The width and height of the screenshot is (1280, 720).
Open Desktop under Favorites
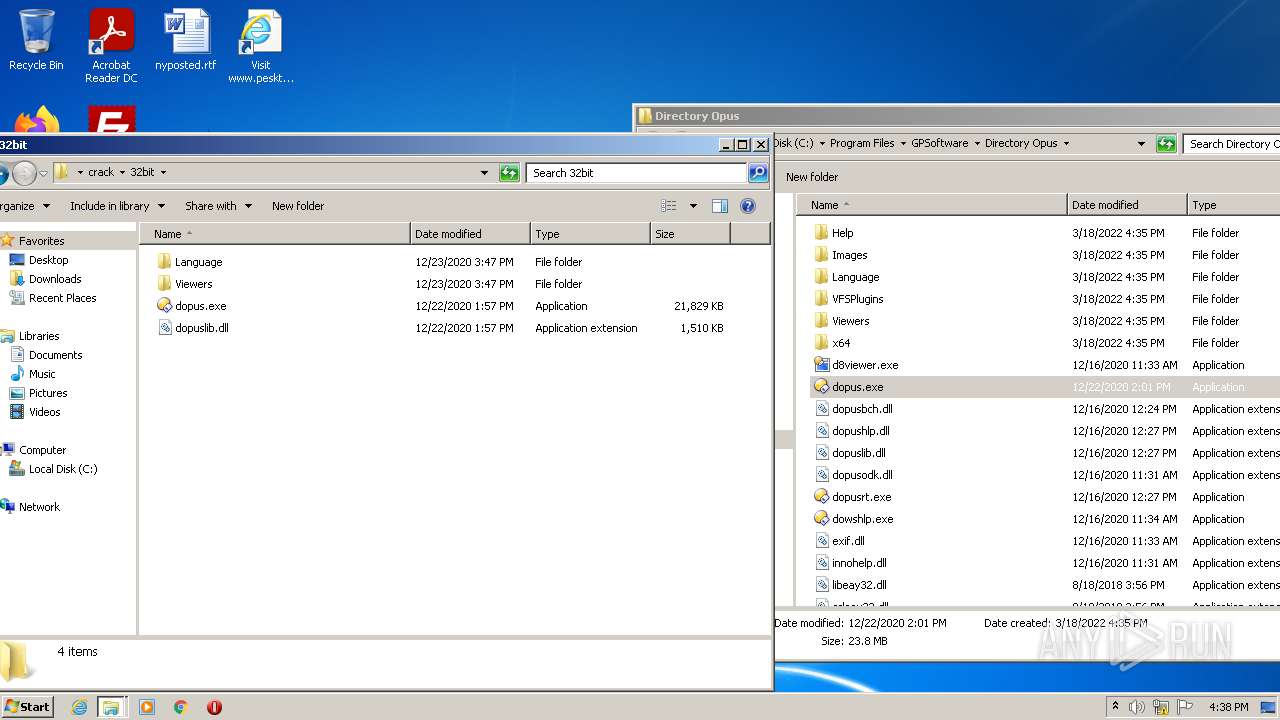click(x=48, y=260)
